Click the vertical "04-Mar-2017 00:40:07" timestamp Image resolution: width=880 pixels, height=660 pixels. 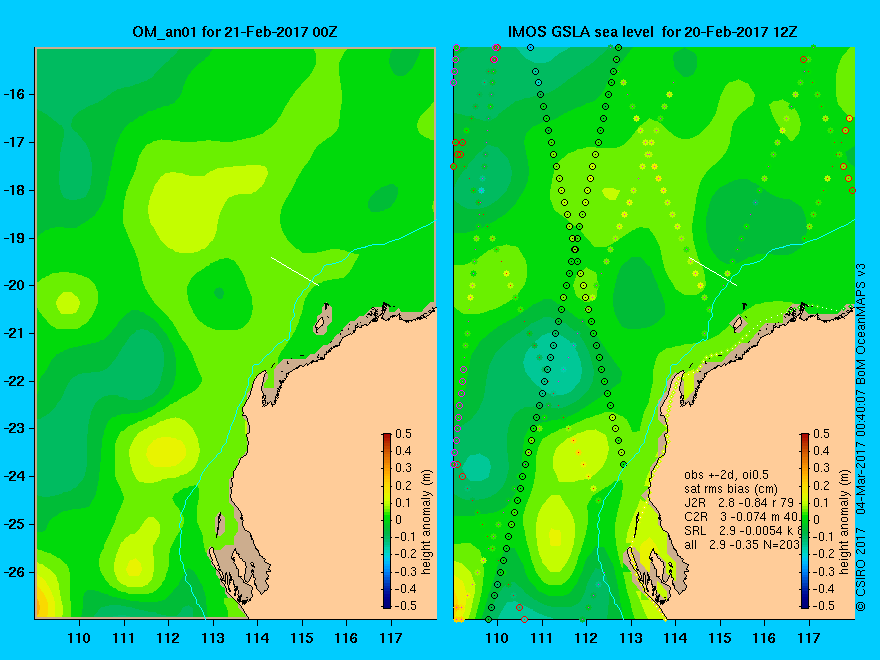tap(860, 453)
